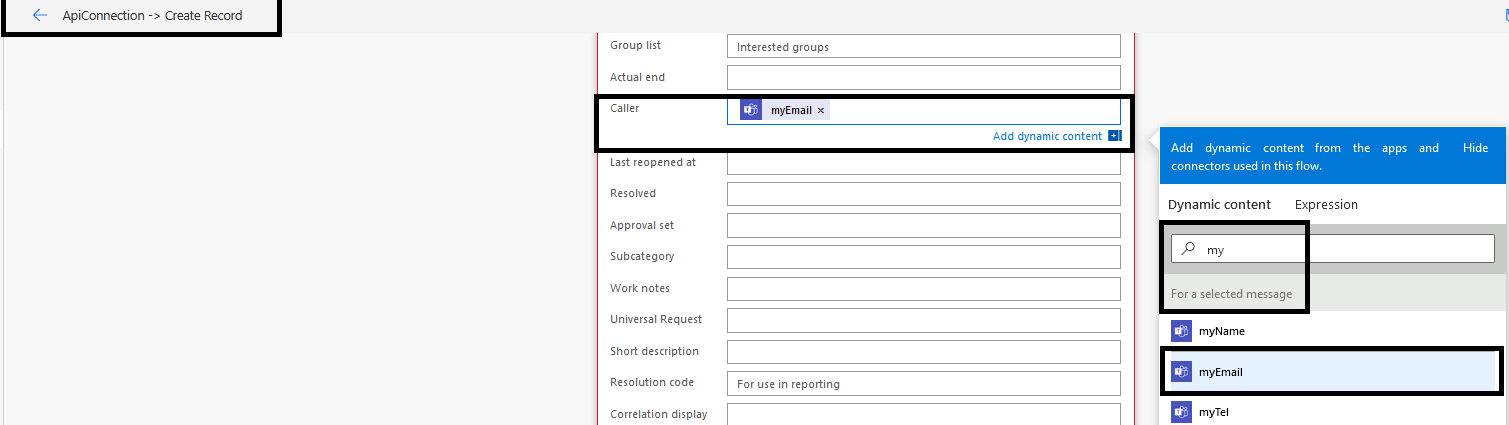
Task: Hide the dynamic content panel
Action: pyautogui.click(x=1475, y=148)
